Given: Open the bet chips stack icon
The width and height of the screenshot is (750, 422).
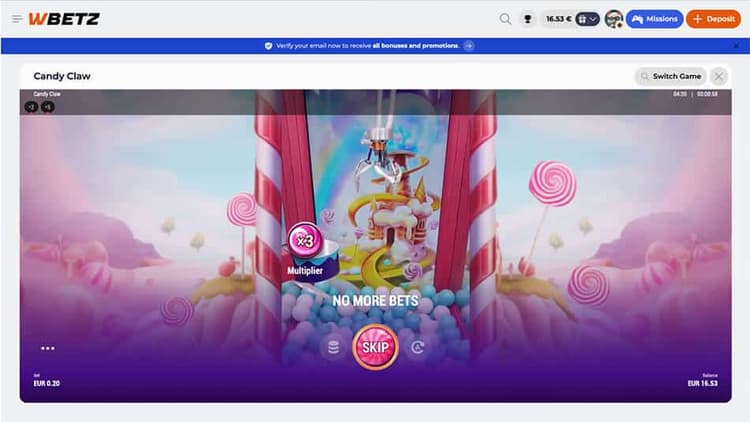Looking at the screenshot, I should pos(333,347).
